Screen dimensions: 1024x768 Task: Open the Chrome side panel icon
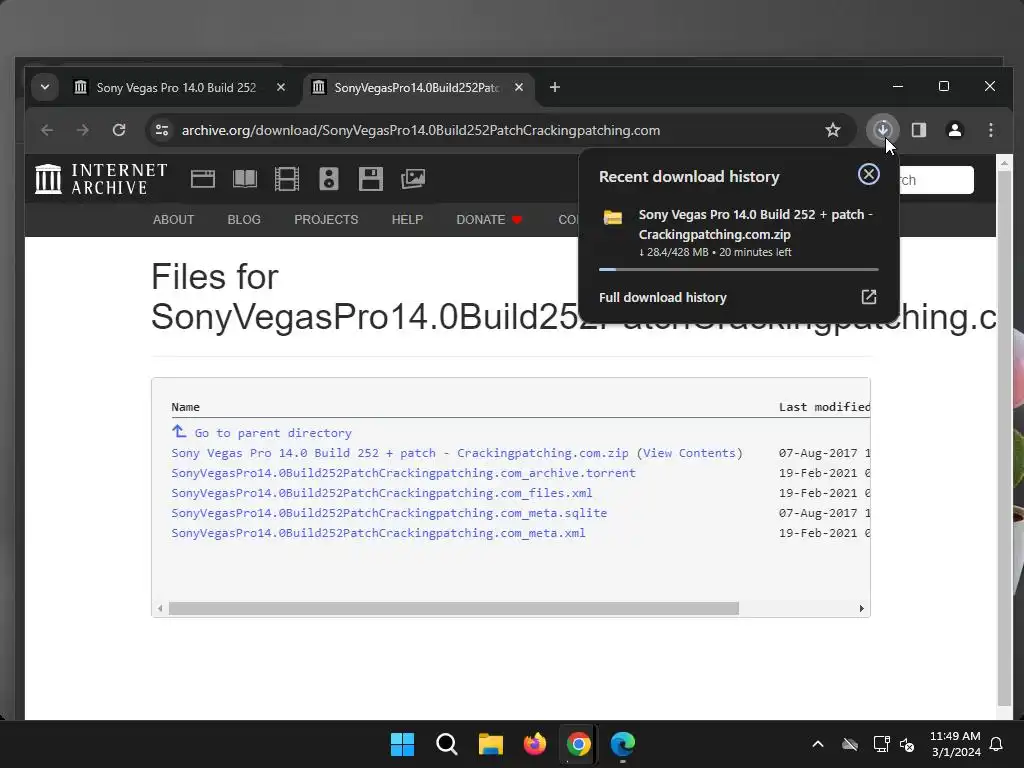point(919,130)
